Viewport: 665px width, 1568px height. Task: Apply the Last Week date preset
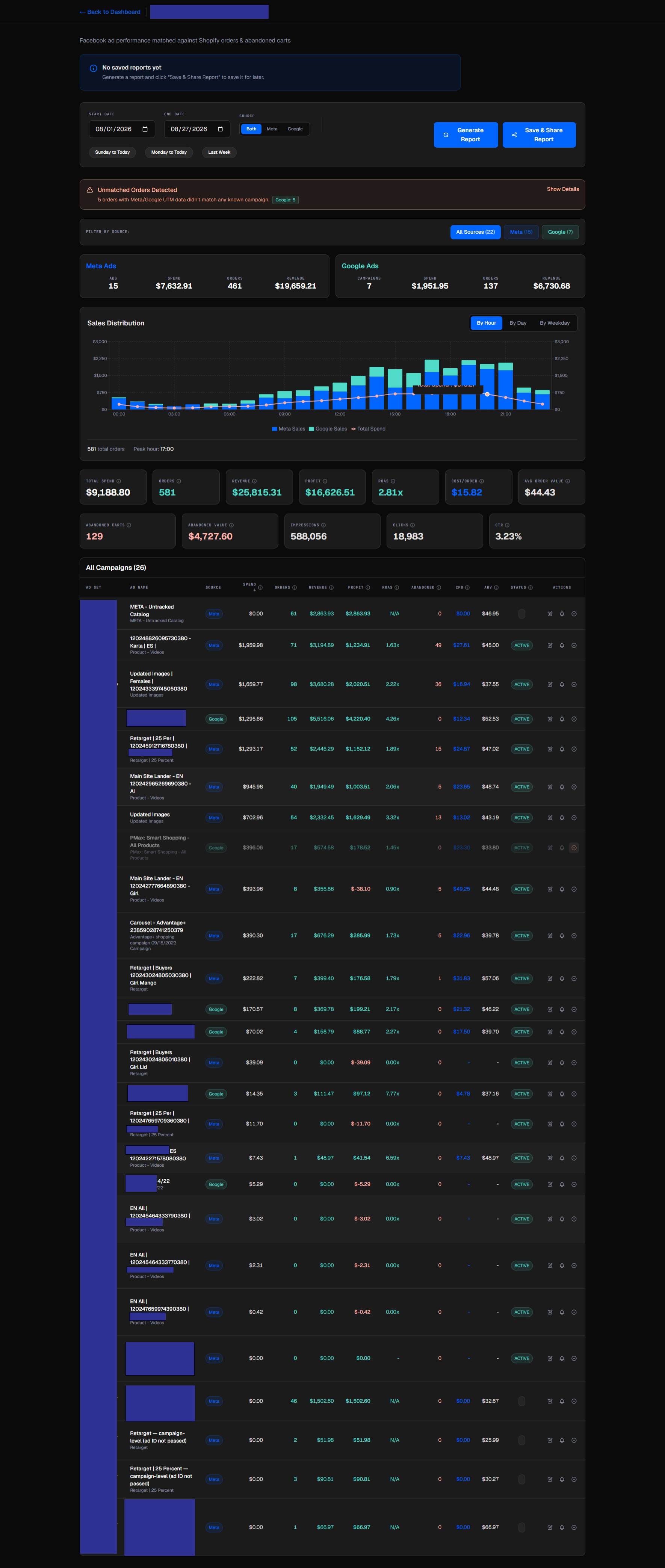pos(219,152)
